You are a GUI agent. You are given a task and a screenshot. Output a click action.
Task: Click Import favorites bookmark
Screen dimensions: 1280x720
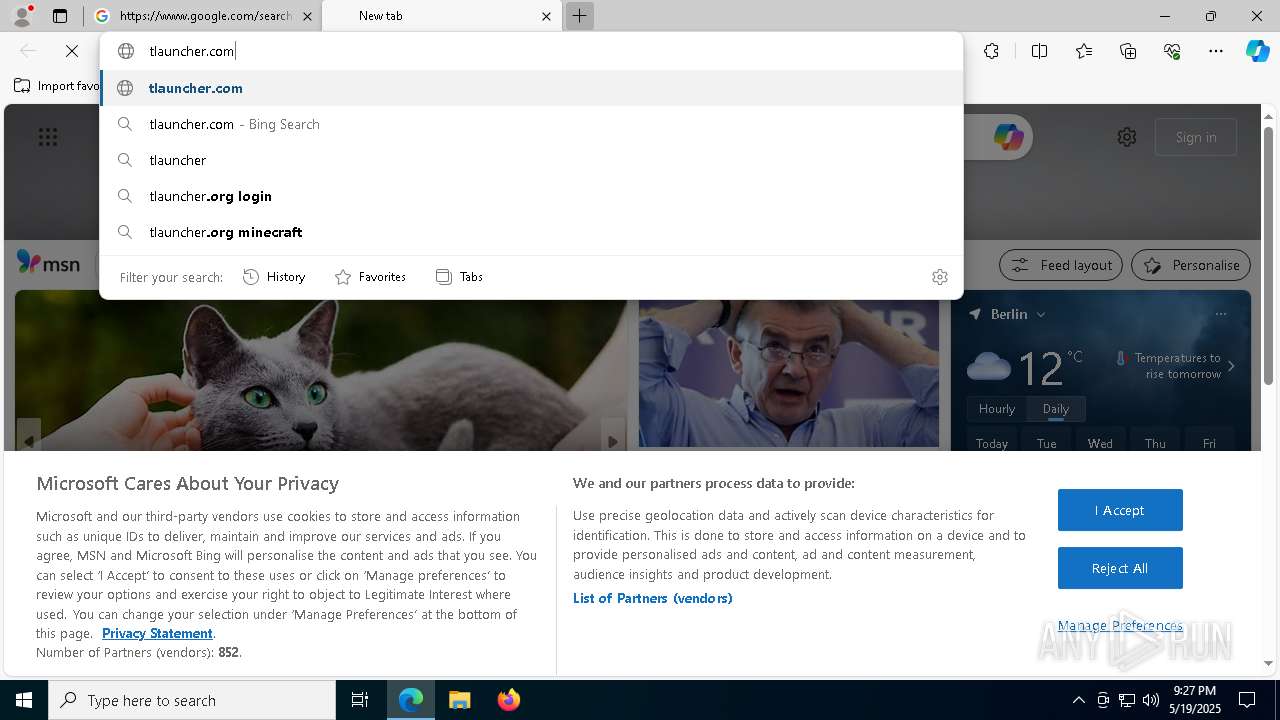point(57,86)
